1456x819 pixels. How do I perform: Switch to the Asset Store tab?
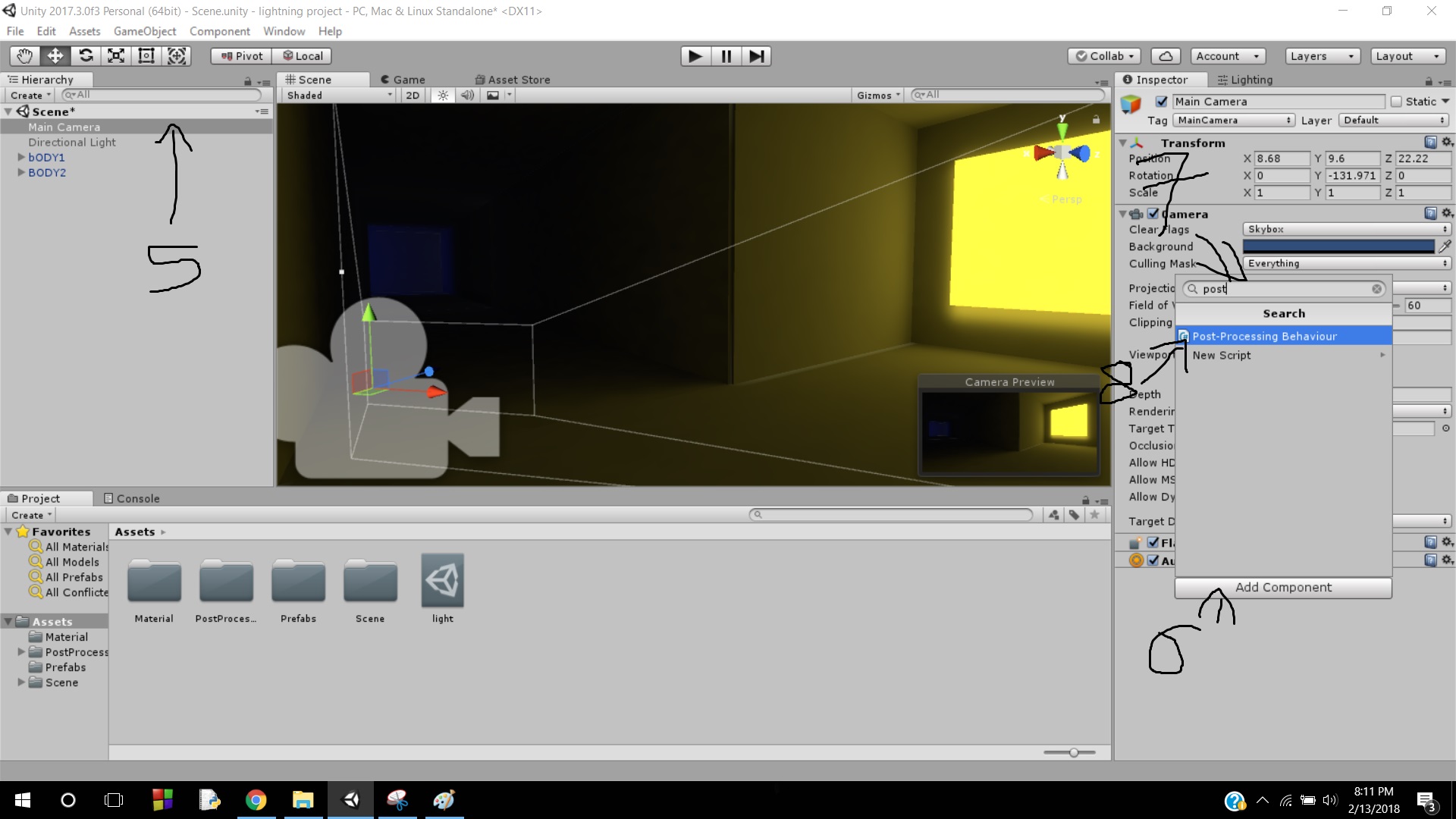(513, 80)
